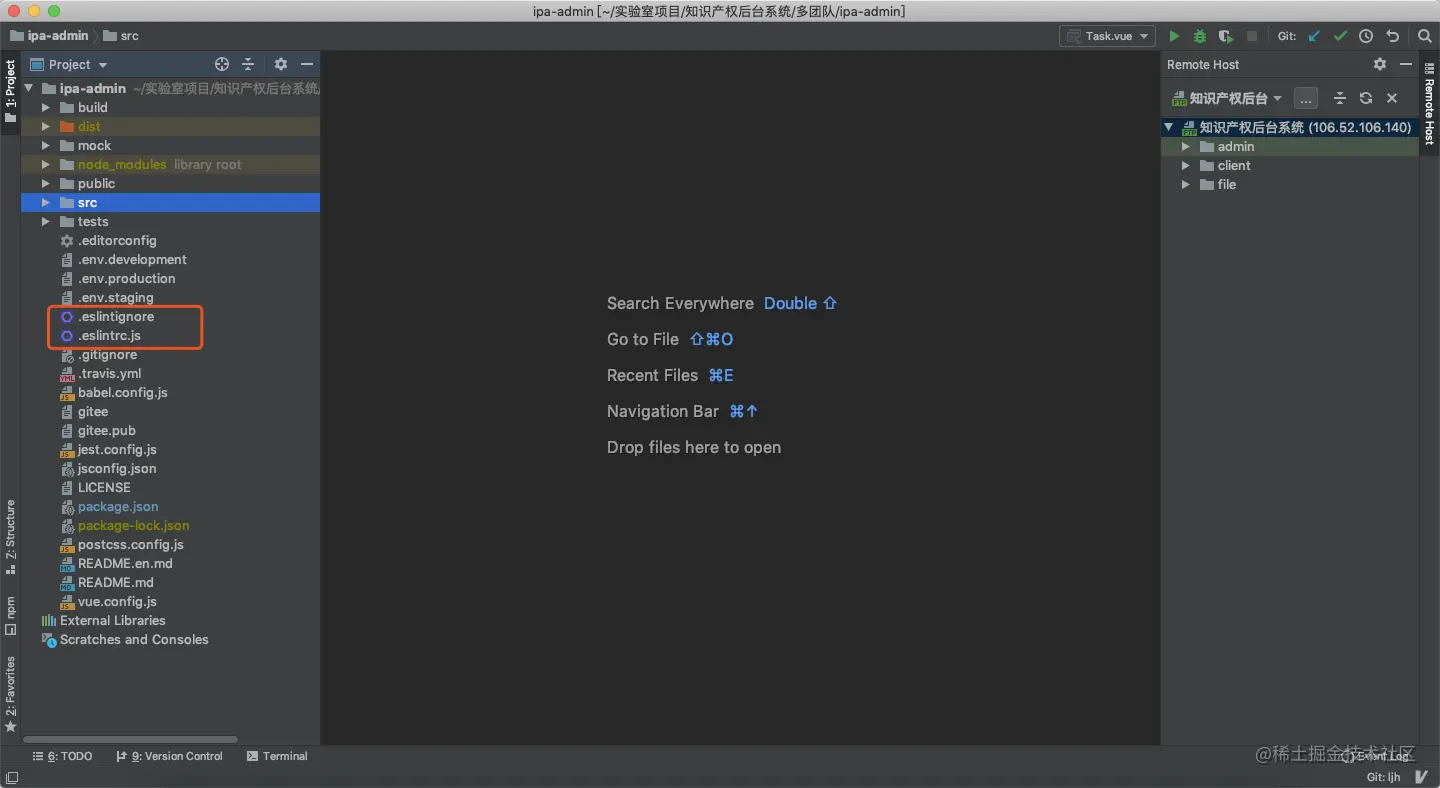Select the package.json file

[x=118, y=506]
